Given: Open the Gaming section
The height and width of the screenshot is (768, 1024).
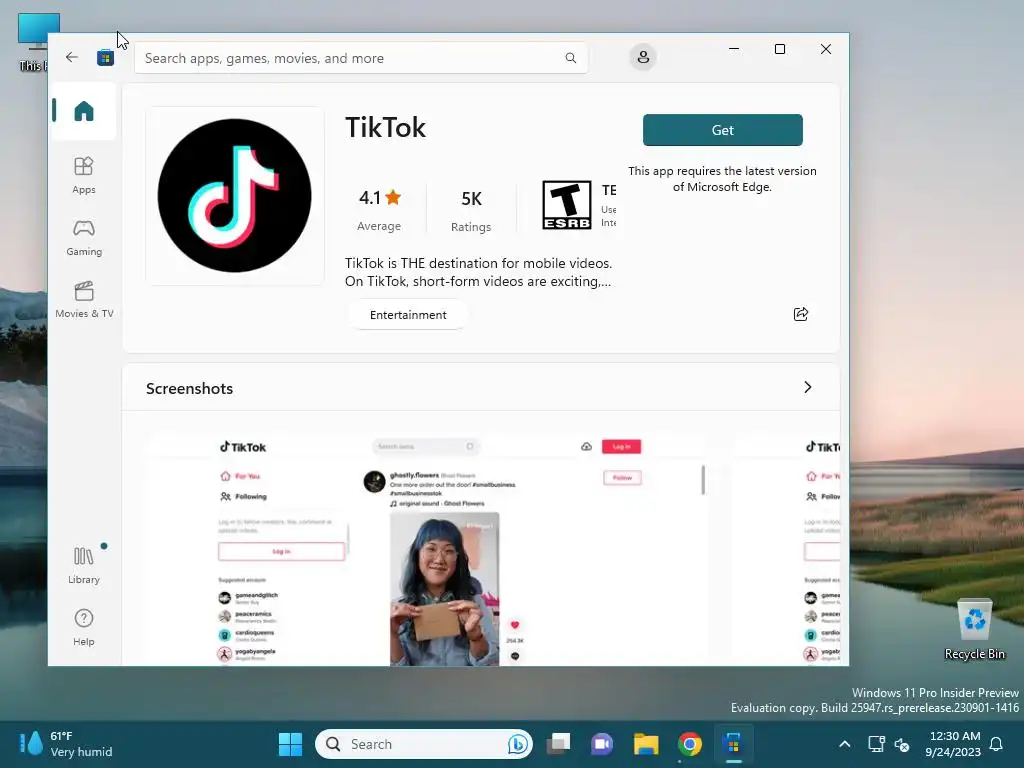Looking at the screenshot, I should tap(84, 238).
